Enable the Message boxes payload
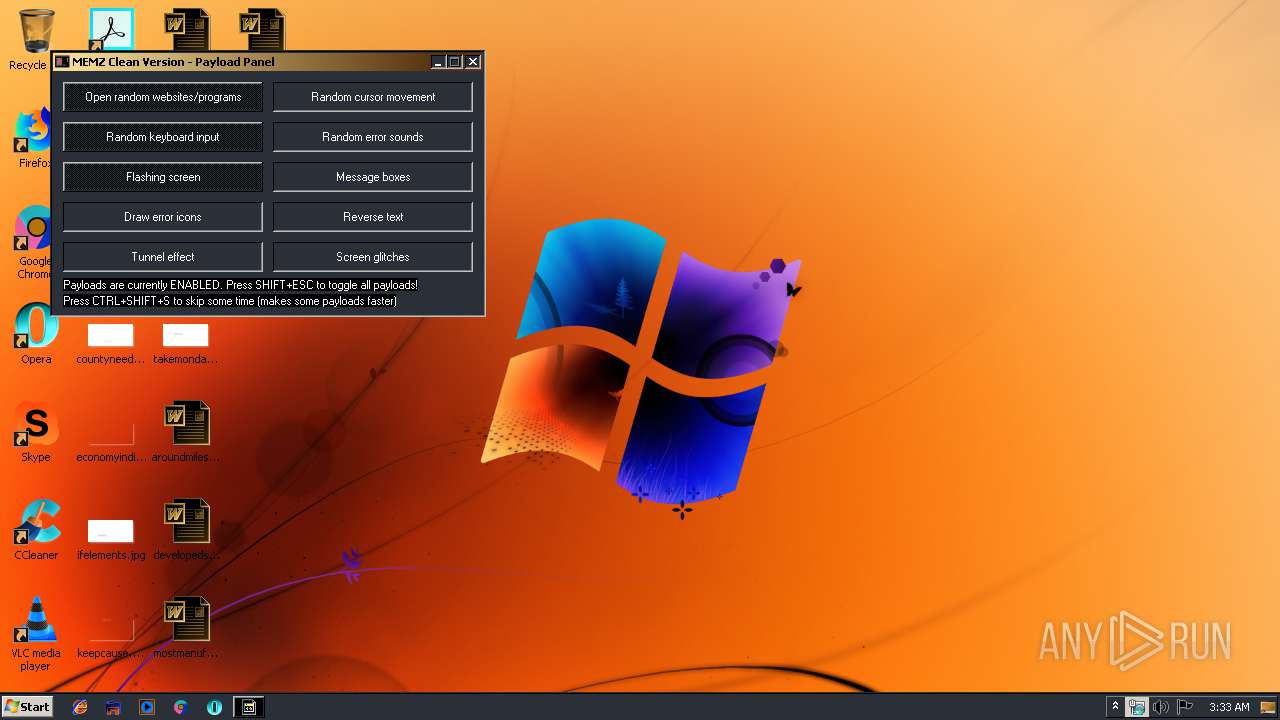 tap(373, 177)
